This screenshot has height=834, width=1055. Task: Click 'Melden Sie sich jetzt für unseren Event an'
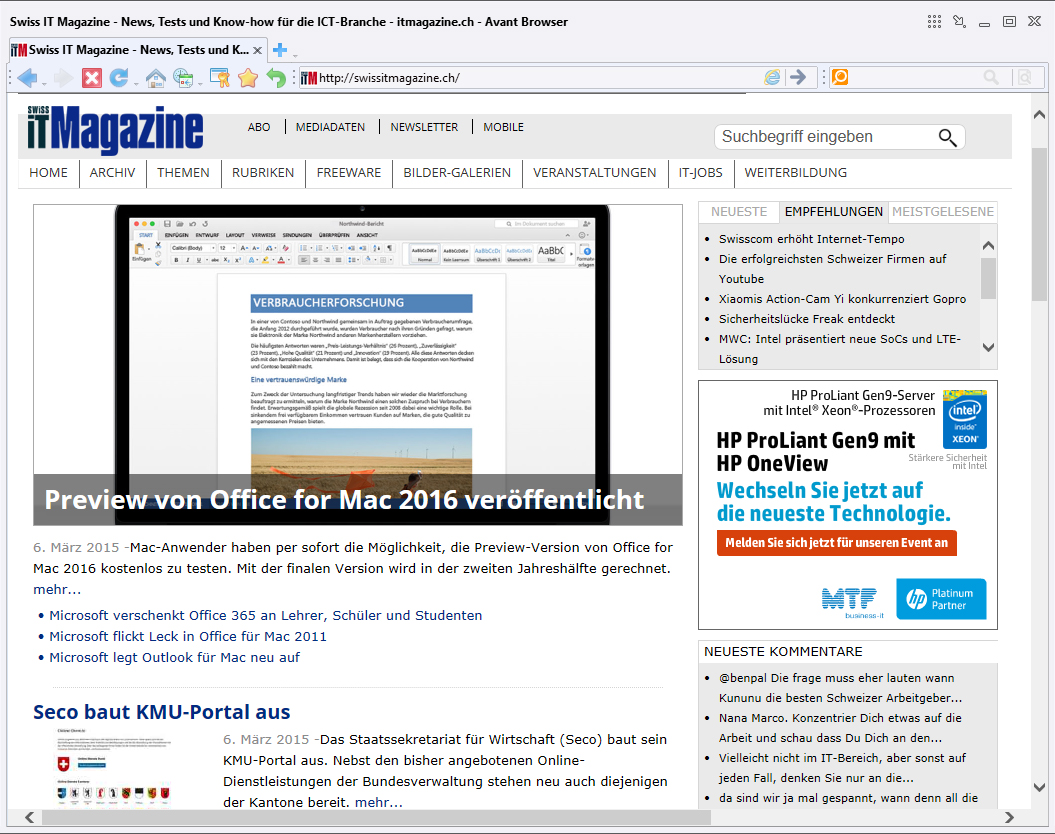coord(836,543)
